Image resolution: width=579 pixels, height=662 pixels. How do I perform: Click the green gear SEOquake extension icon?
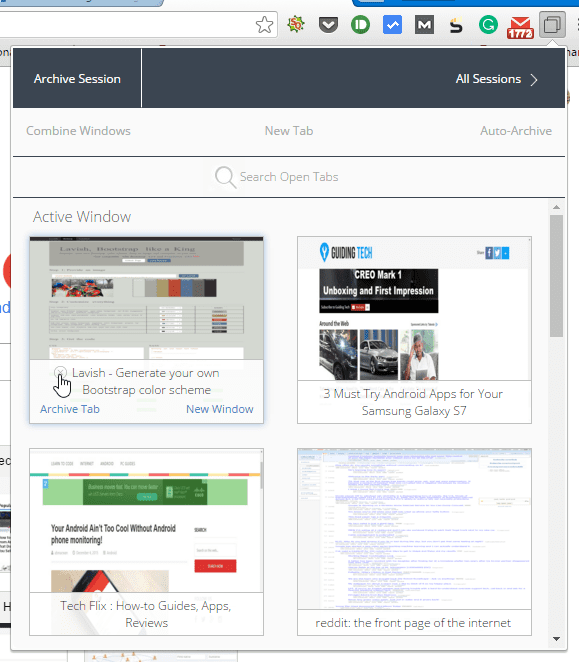coord(296,24)
